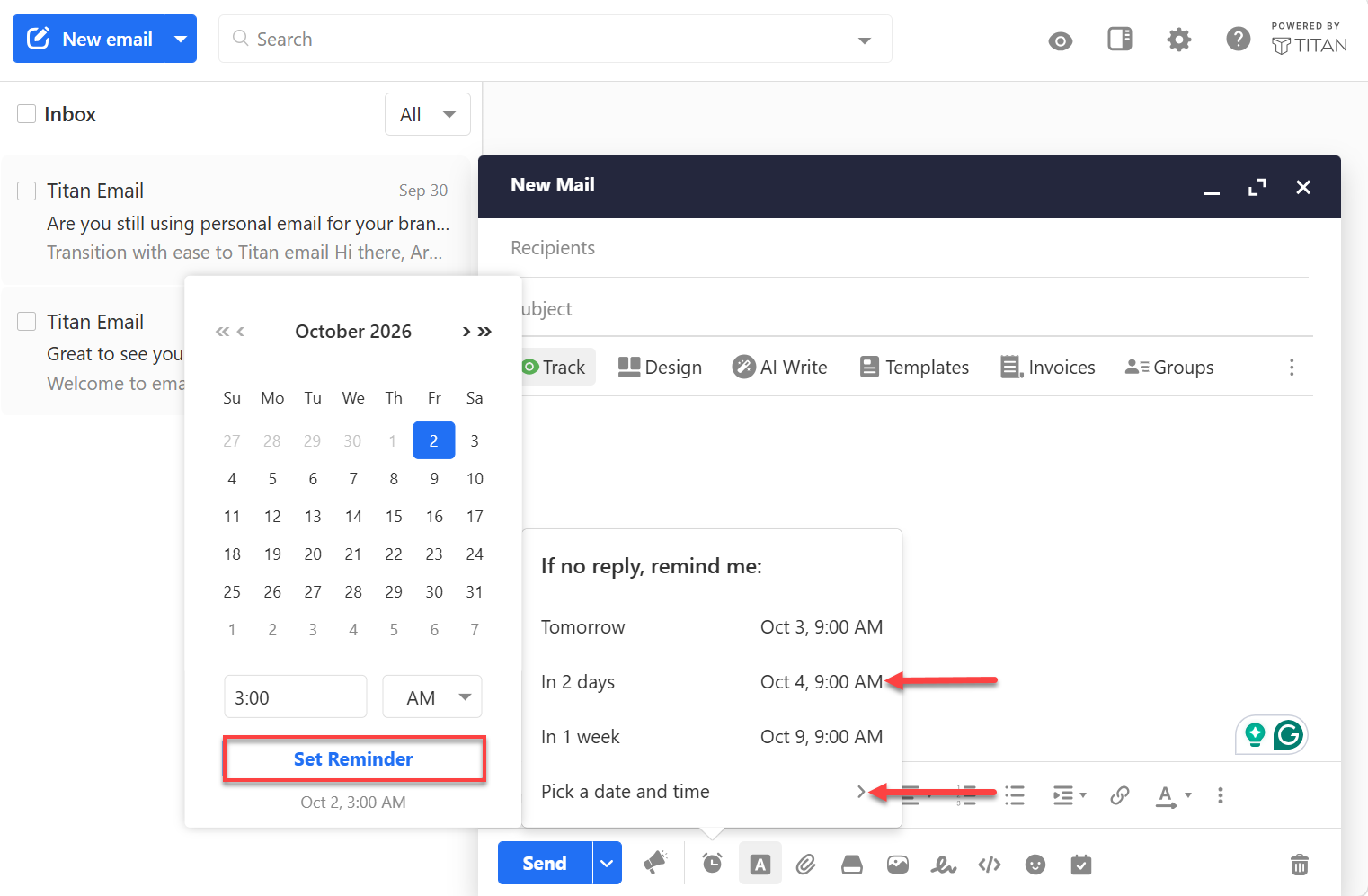Select October 2 highlighted date
Screen dimensions: 1368x896
coord(434,440)
